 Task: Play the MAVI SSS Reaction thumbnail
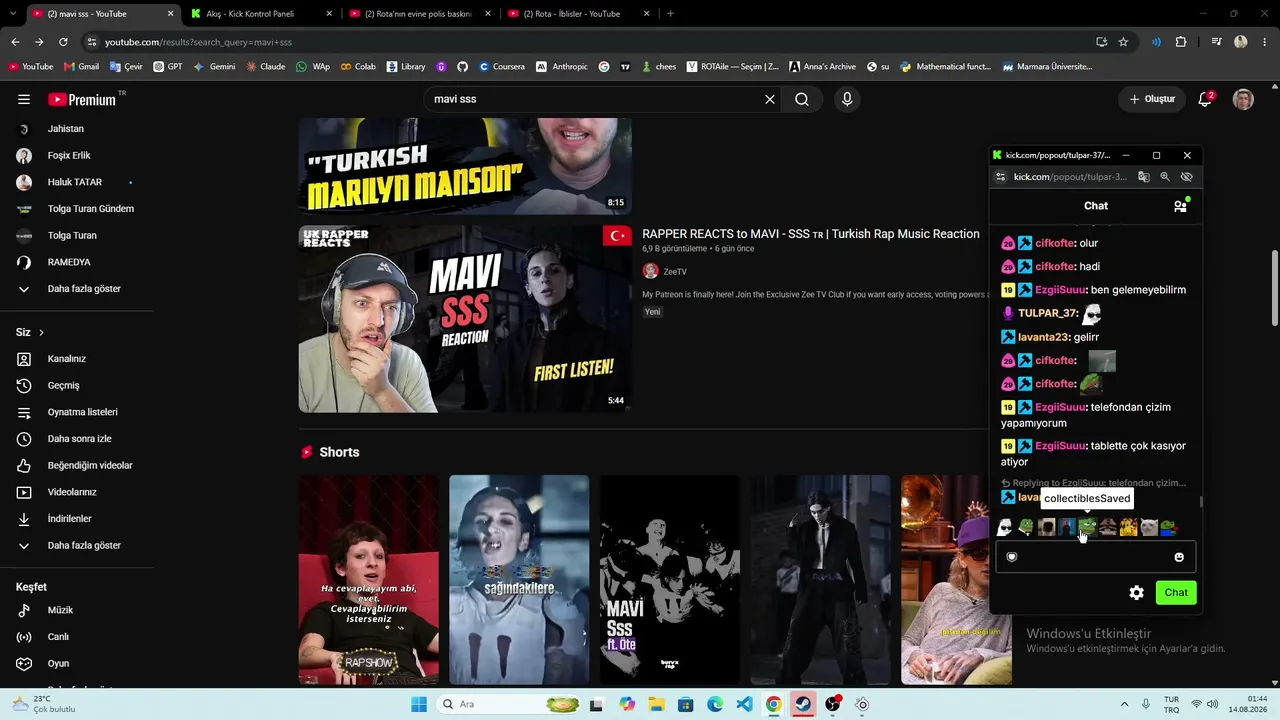click(x=465, y=319)
